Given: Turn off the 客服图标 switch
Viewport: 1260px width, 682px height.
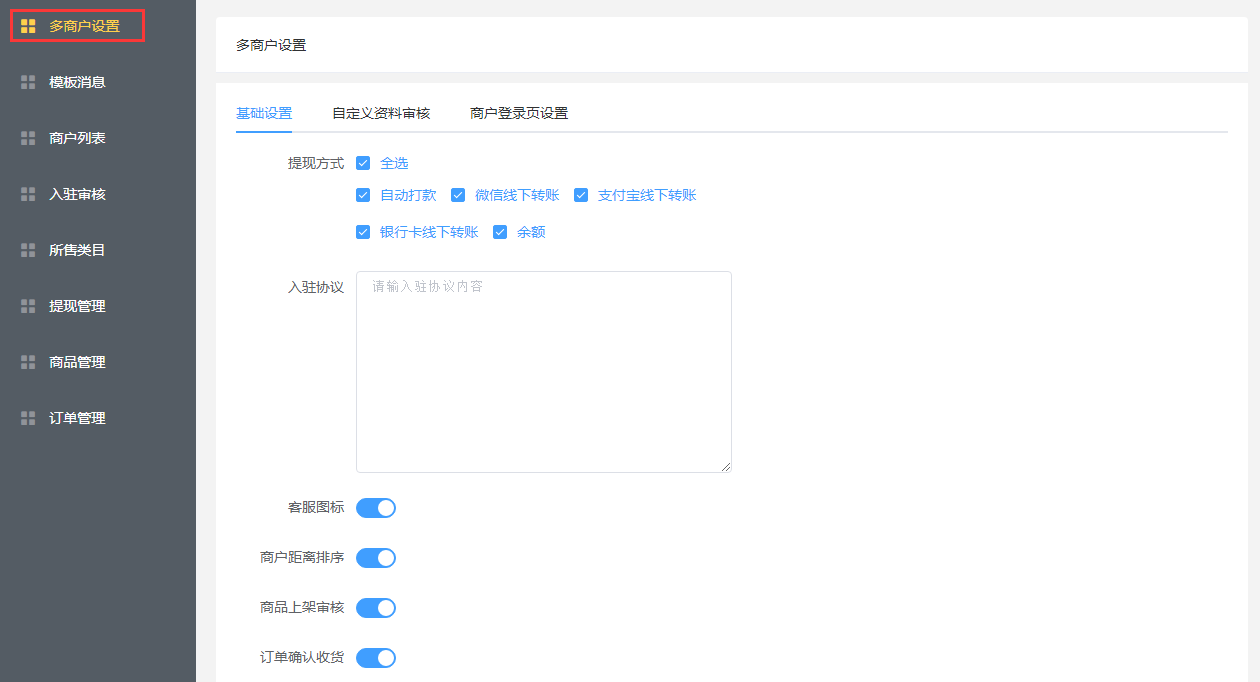Looking at the screenshot, I should coord(376,508).
